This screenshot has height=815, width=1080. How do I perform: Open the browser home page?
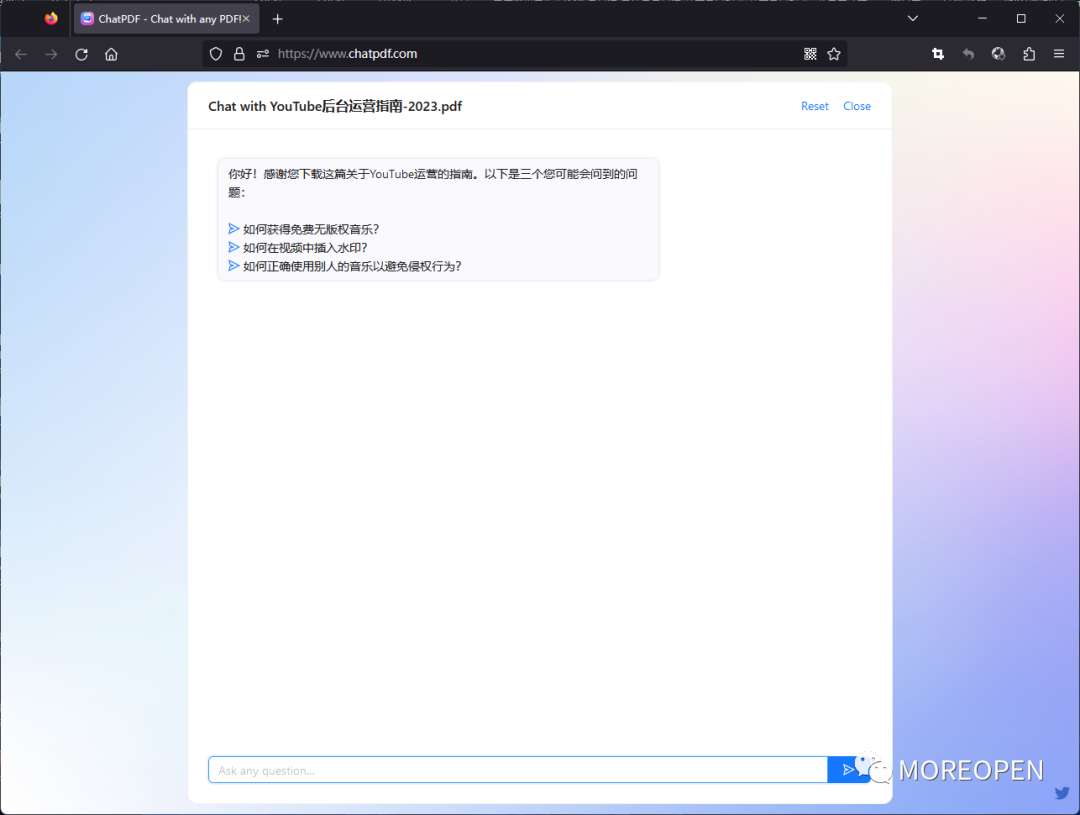pos(112,54)
